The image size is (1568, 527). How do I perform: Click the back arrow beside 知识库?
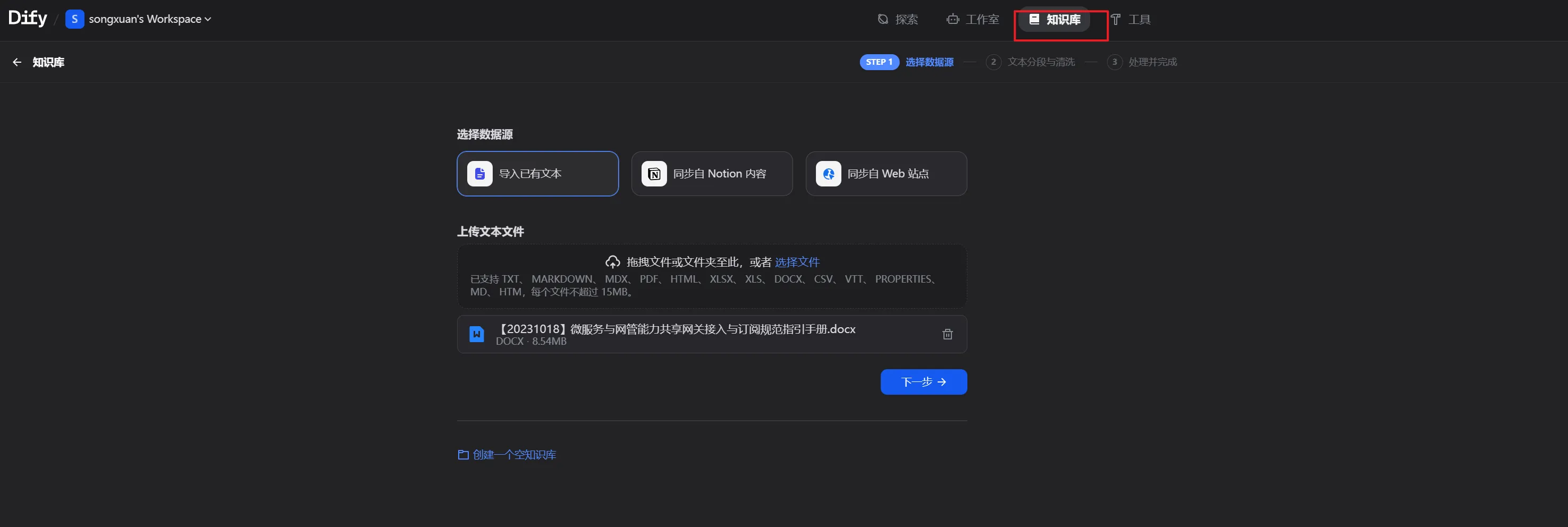tap(17, 62)
